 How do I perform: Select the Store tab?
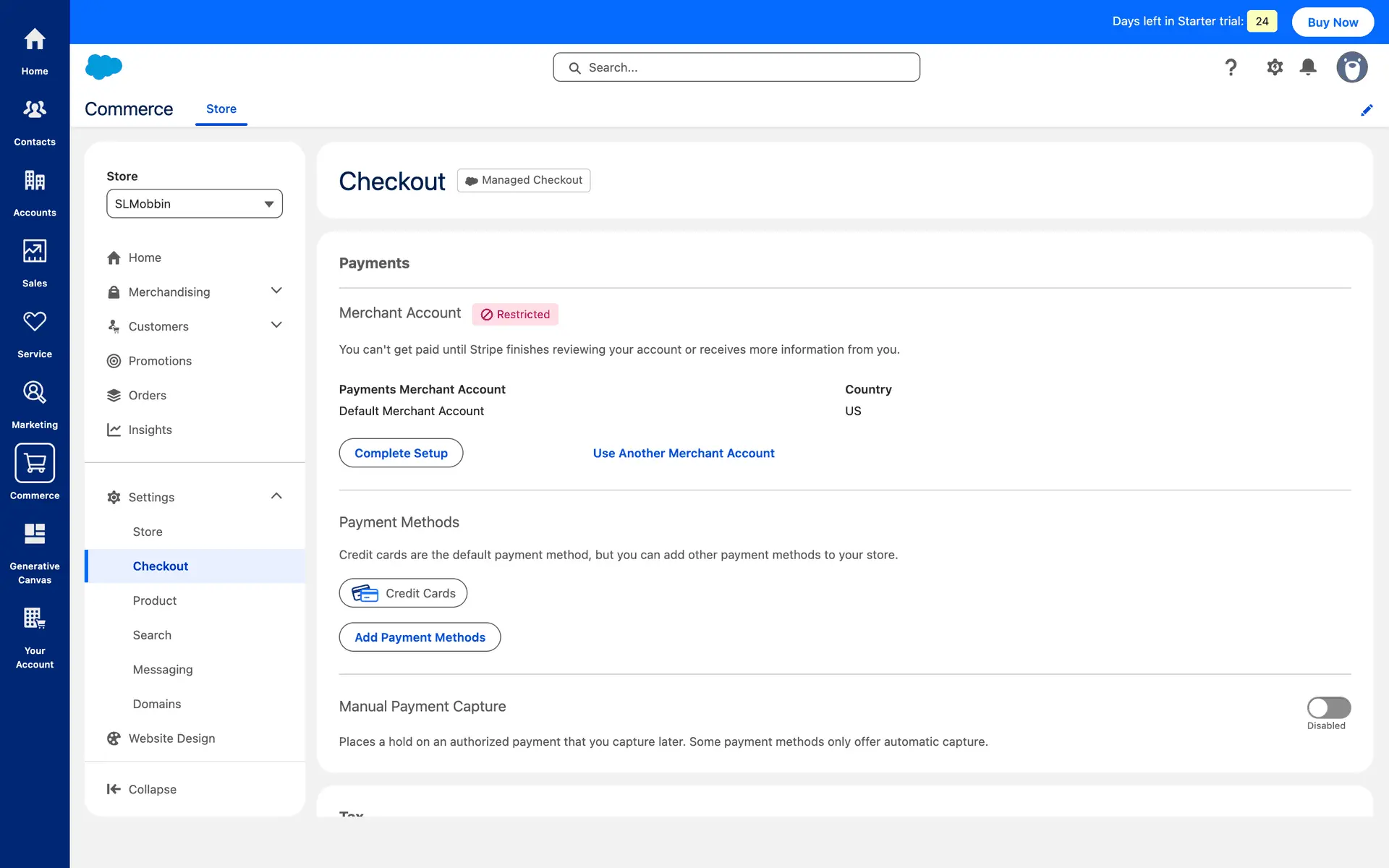221,109
